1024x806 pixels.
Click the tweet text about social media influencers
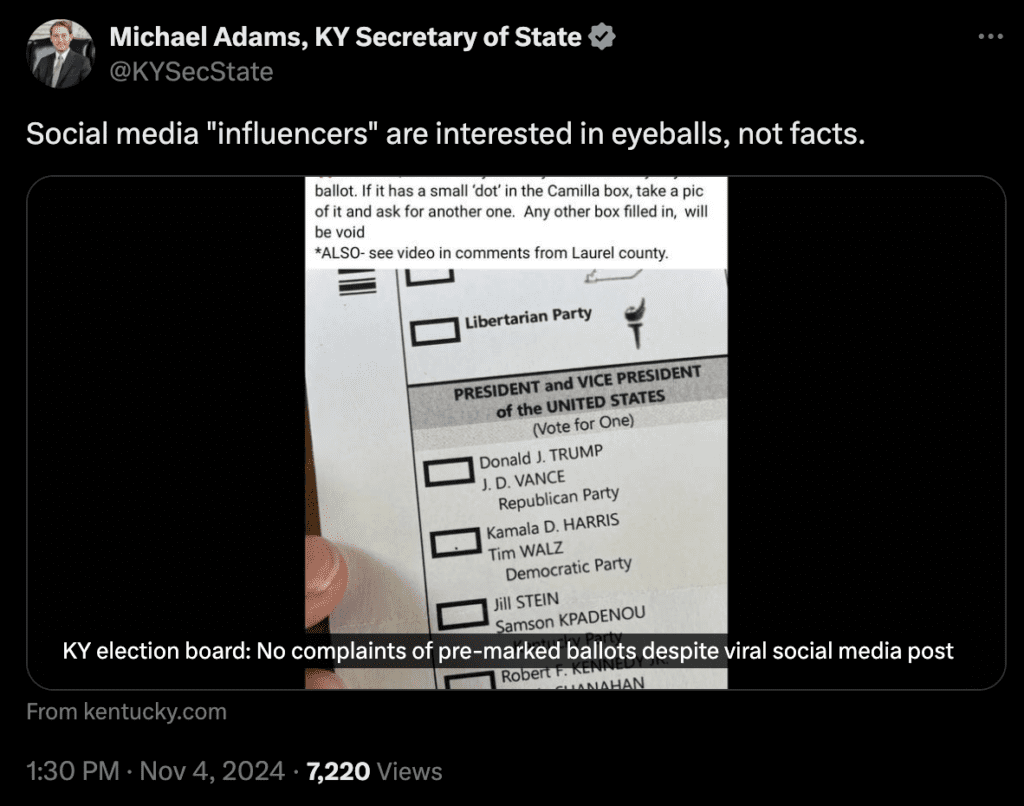(x=444, y=134)
